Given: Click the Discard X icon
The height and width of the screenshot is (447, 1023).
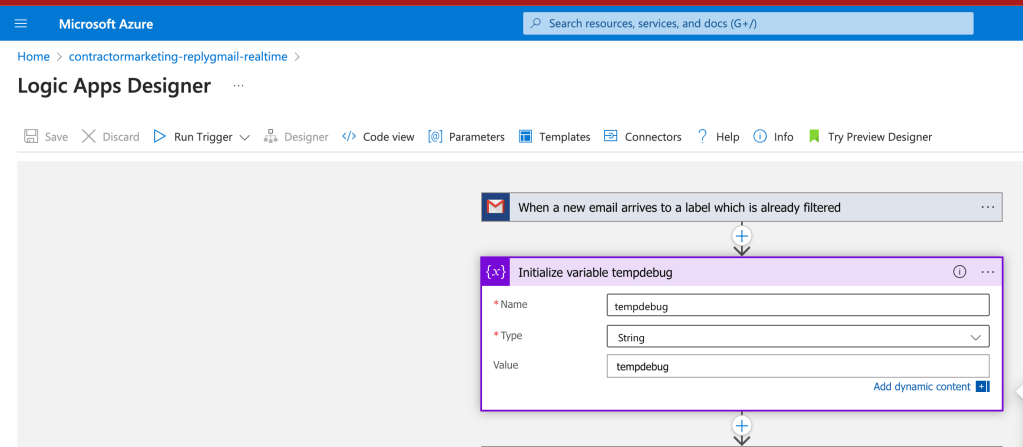Looking at the screenshot, I should coord(89,136).
